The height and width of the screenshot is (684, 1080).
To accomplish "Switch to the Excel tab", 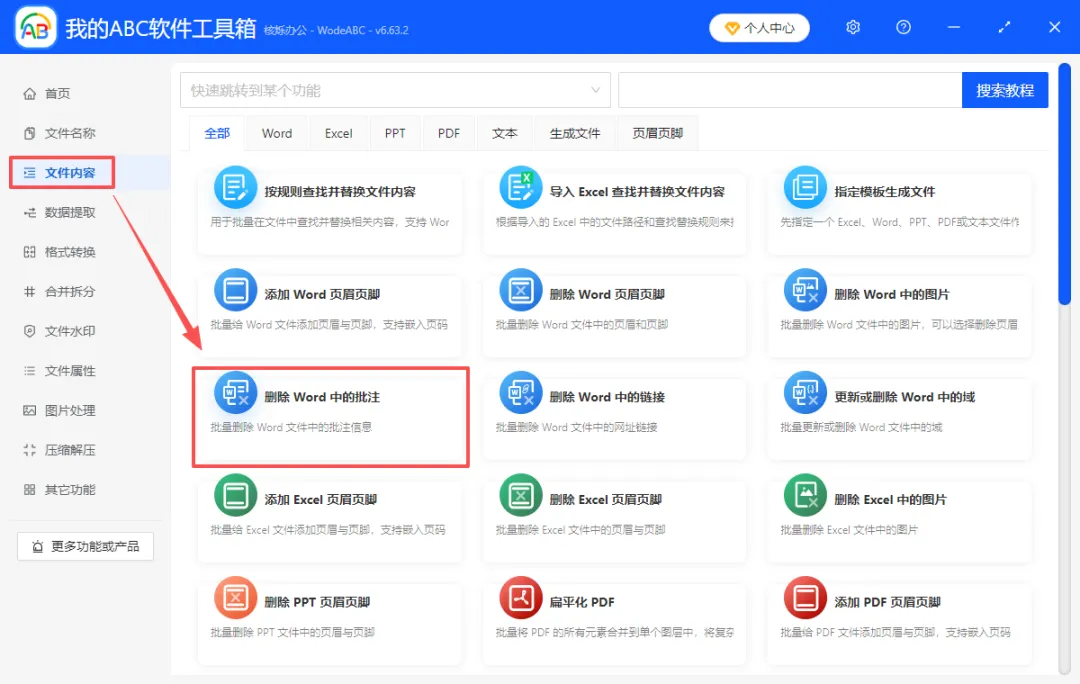I will (338, 133).
